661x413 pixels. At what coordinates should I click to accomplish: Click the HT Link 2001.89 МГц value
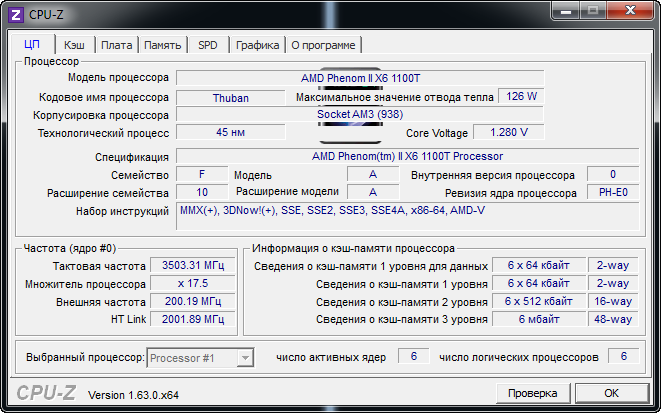point(190,320)
